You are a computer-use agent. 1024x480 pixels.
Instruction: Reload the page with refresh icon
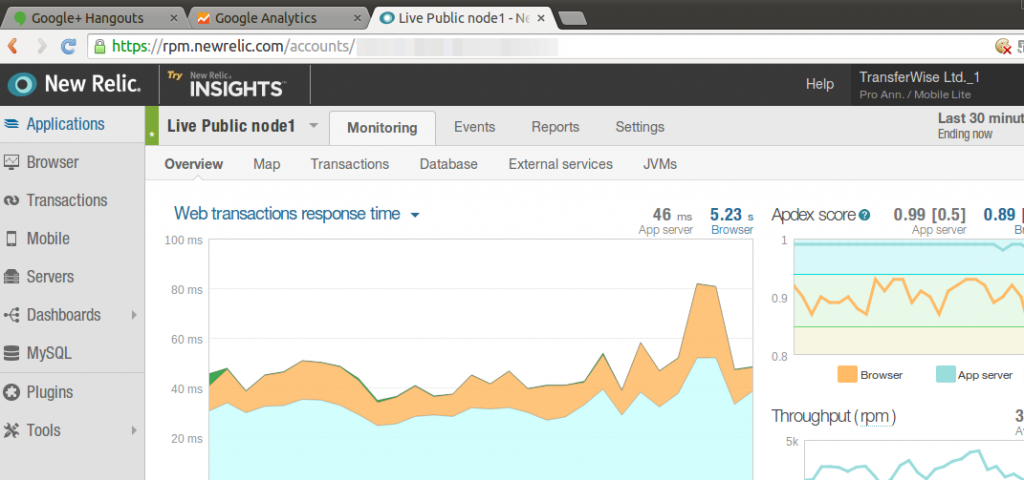(69, 46)
